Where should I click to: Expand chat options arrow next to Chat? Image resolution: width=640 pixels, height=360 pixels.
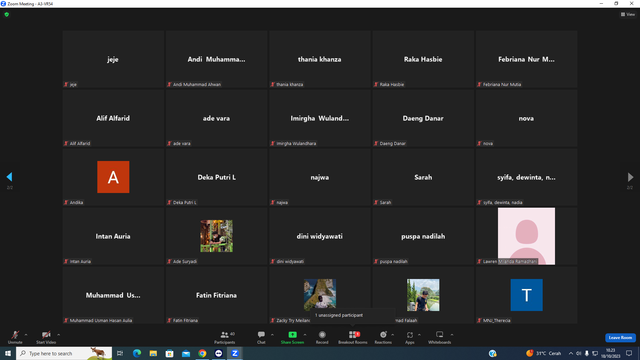tap(272, 335)
